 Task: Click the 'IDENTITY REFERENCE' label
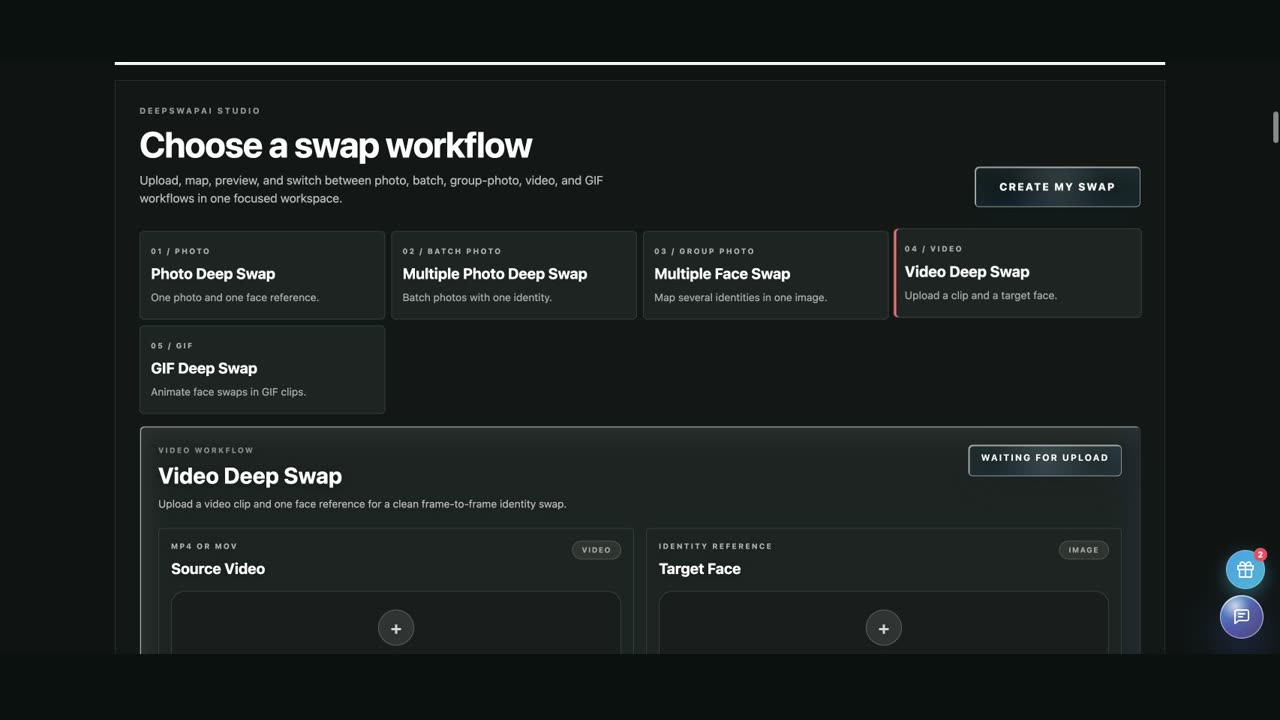tap(716, 547)
